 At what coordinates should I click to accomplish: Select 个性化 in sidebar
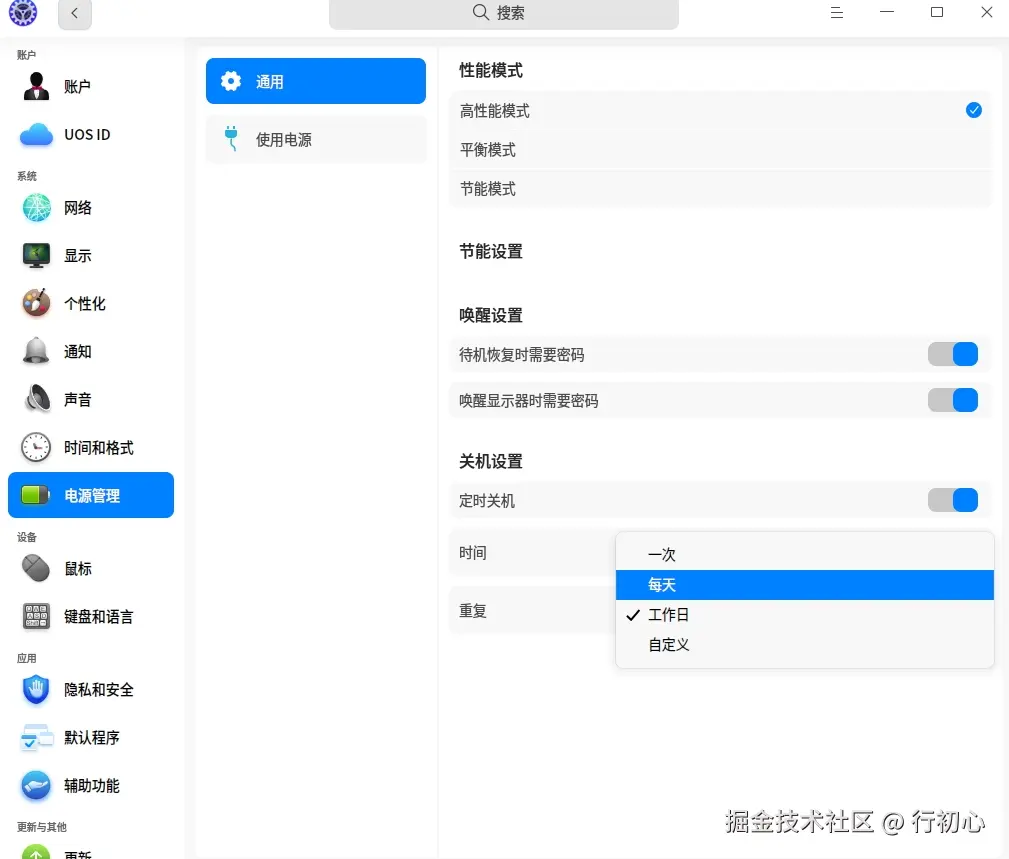85,304
